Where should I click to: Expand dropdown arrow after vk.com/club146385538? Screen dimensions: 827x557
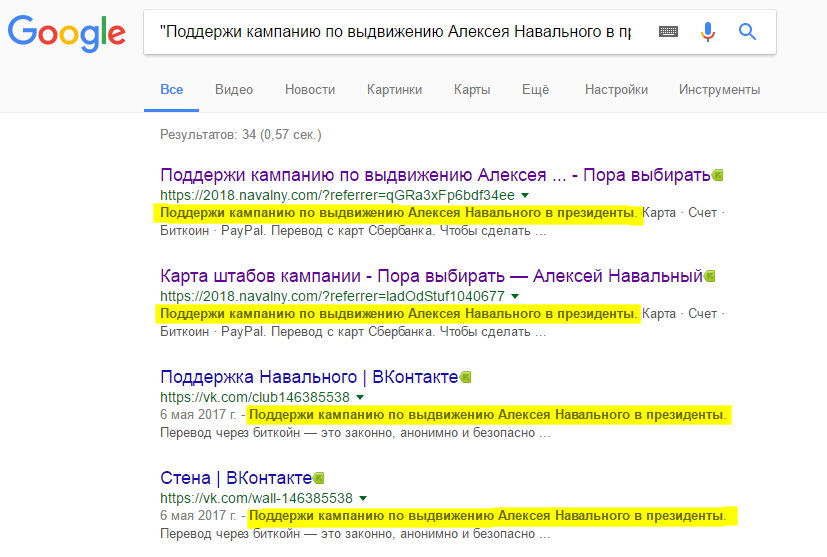click(360, 397)
